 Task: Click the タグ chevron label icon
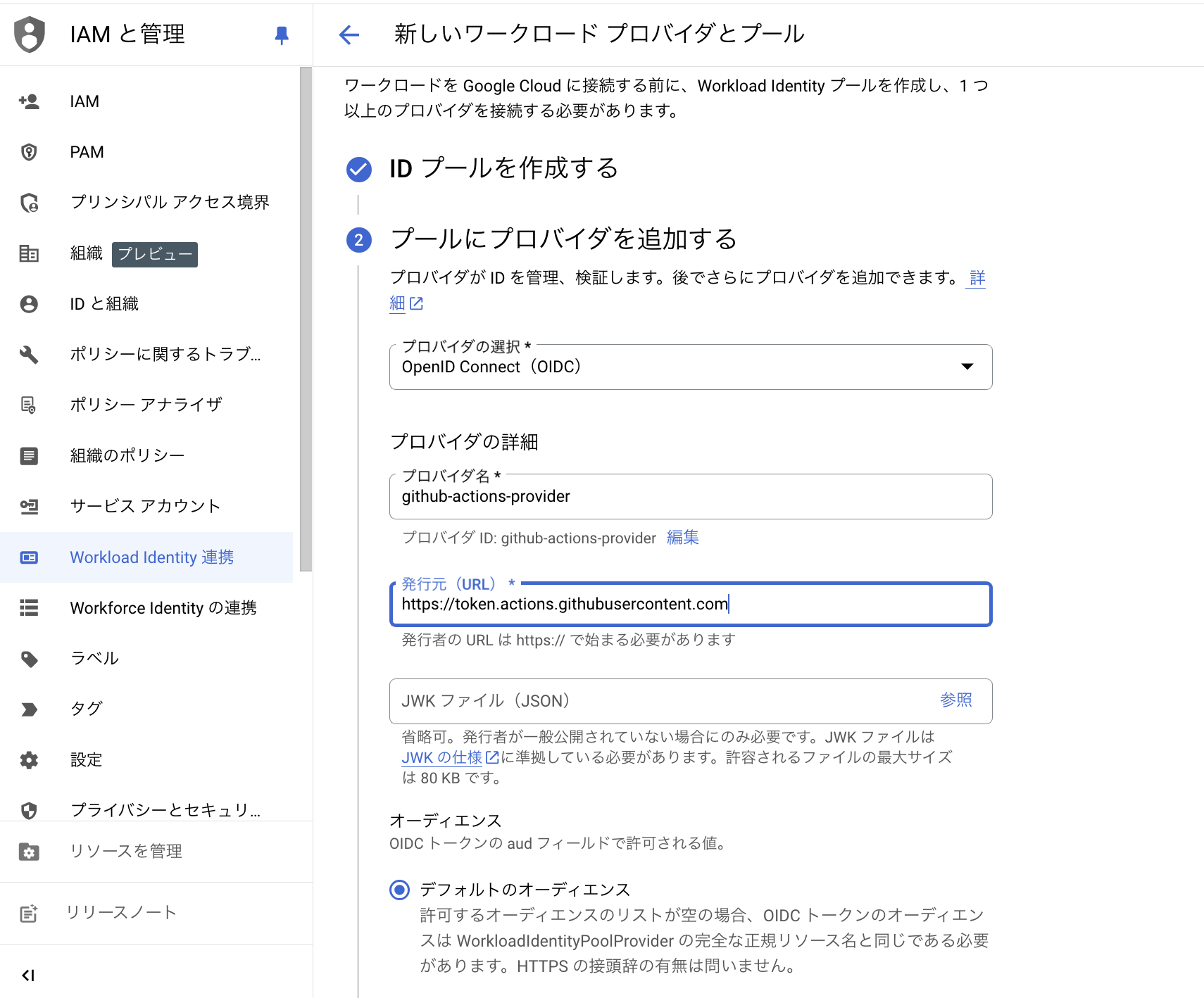tap(29, 709)
